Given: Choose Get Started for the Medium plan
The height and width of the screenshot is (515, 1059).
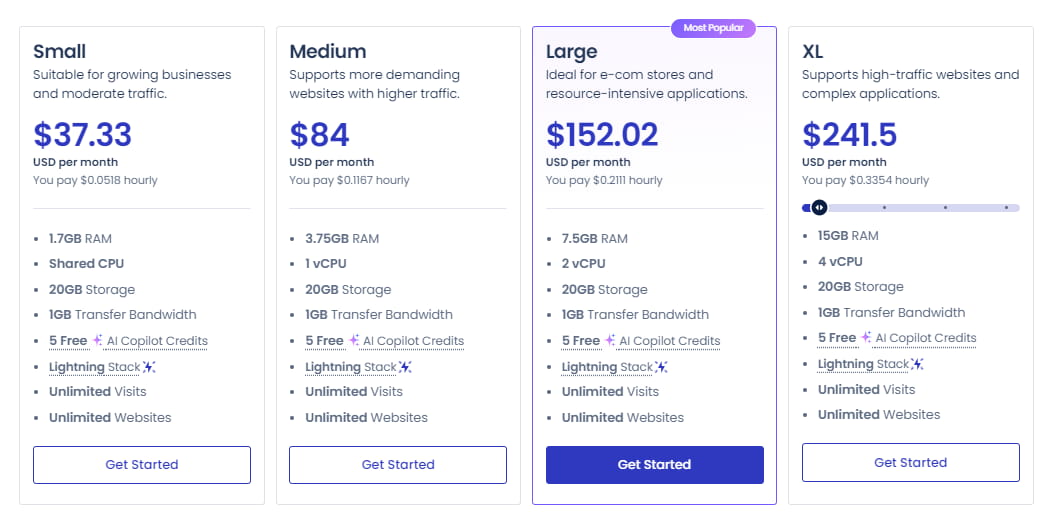Looking at the screenshot, I should pos(398,465).
